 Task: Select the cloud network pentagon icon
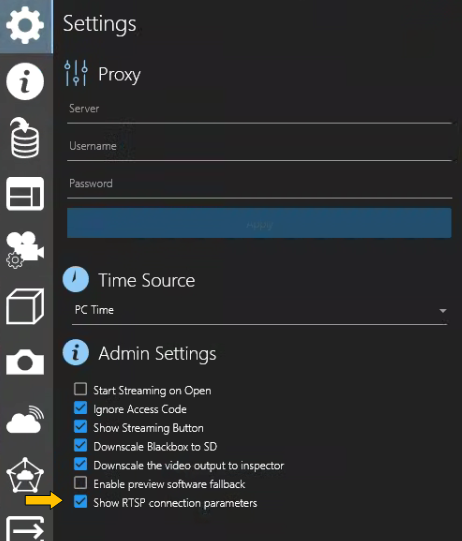pyautogui.click(x=25, y=475)
